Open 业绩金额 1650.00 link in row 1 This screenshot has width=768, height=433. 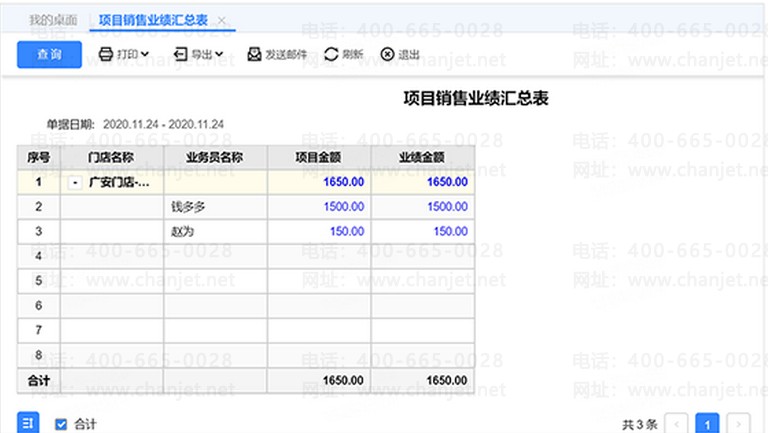tap(448, 182)
